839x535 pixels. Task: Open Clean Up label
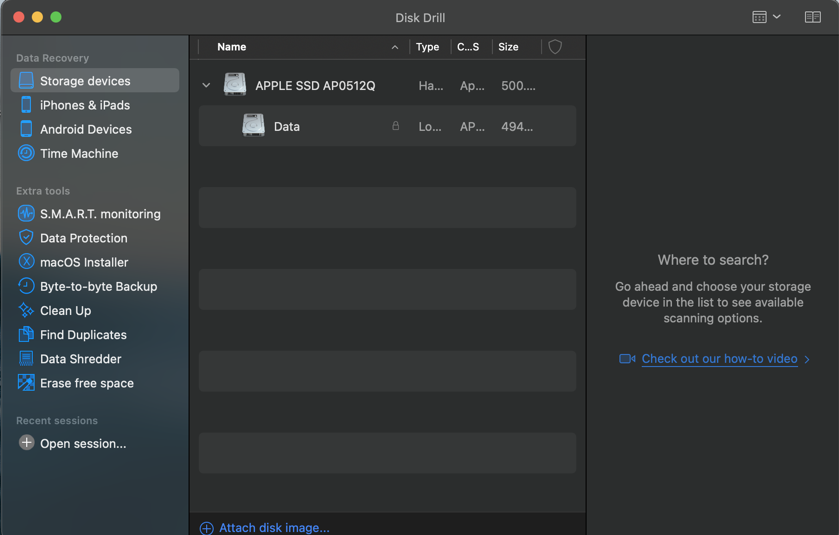tap(65, 310)
